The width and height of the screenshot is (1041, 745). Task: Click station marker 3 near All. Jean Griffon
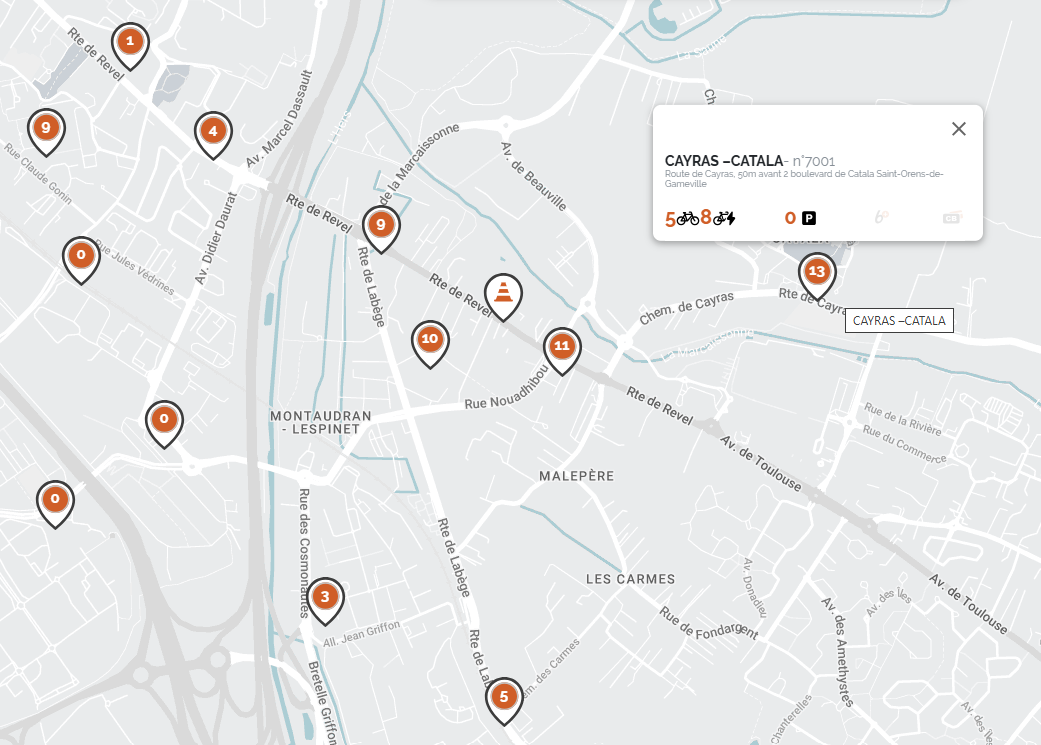(x=326, y=595)
